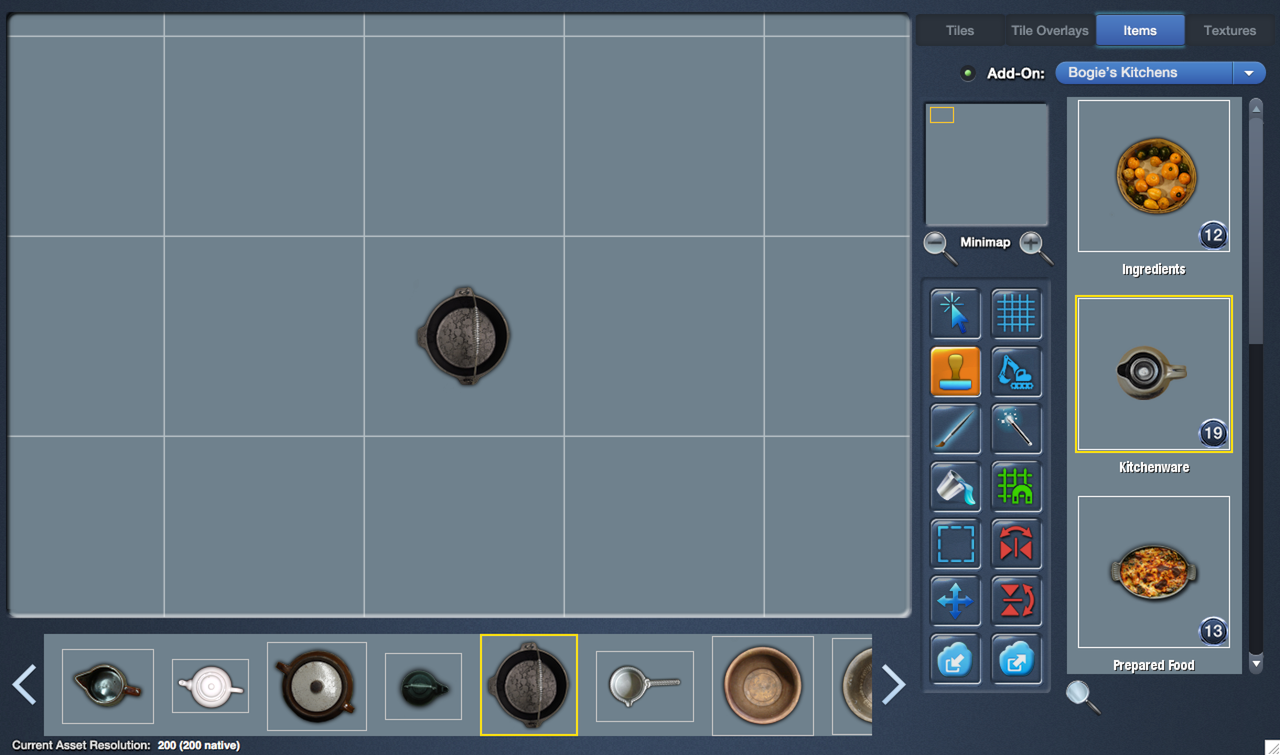The height and width of the screenshot is (755, 1280).
Task: Click the flip horizontal icon
Action: [x=1016, y=544]
